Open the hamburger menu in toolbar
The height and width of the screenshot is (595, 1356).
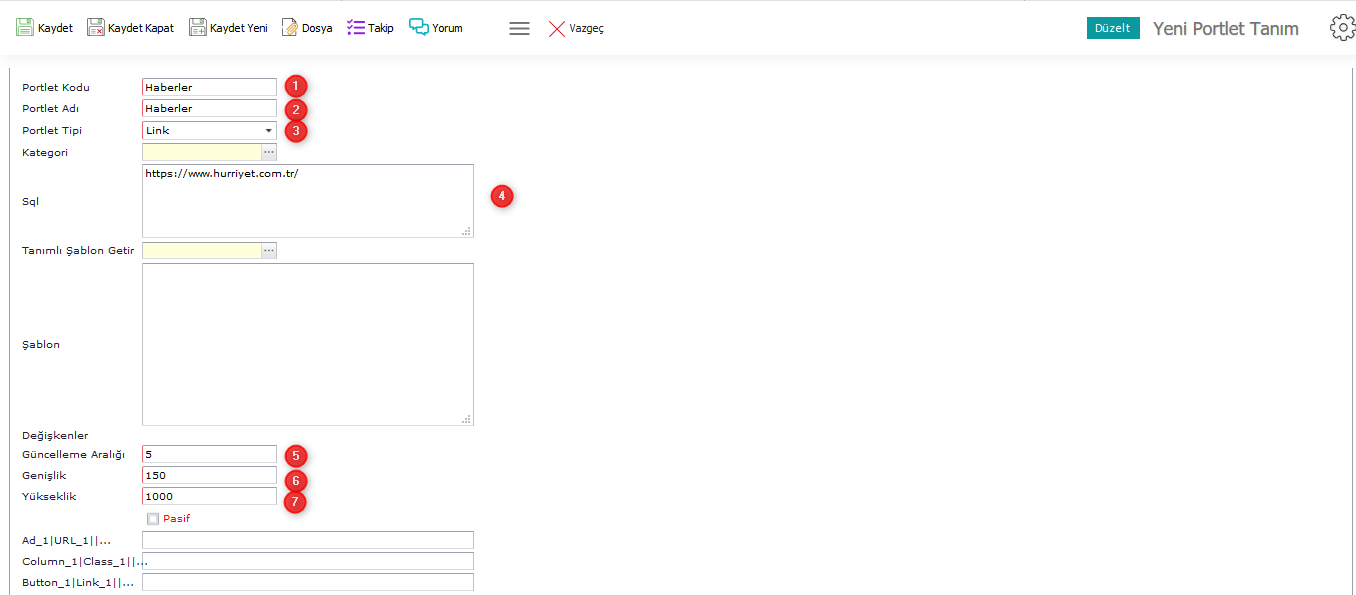tap(519, 29)
